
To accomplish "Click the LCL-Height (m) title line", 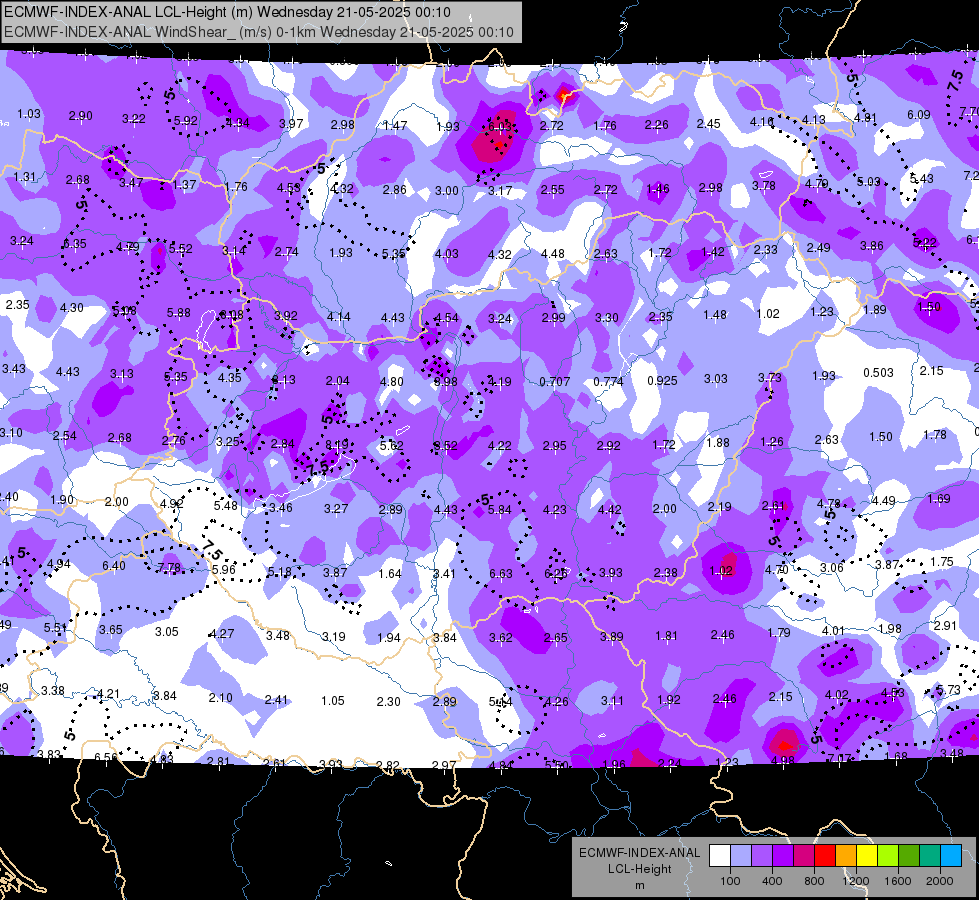I will click(x=227, y=12).
